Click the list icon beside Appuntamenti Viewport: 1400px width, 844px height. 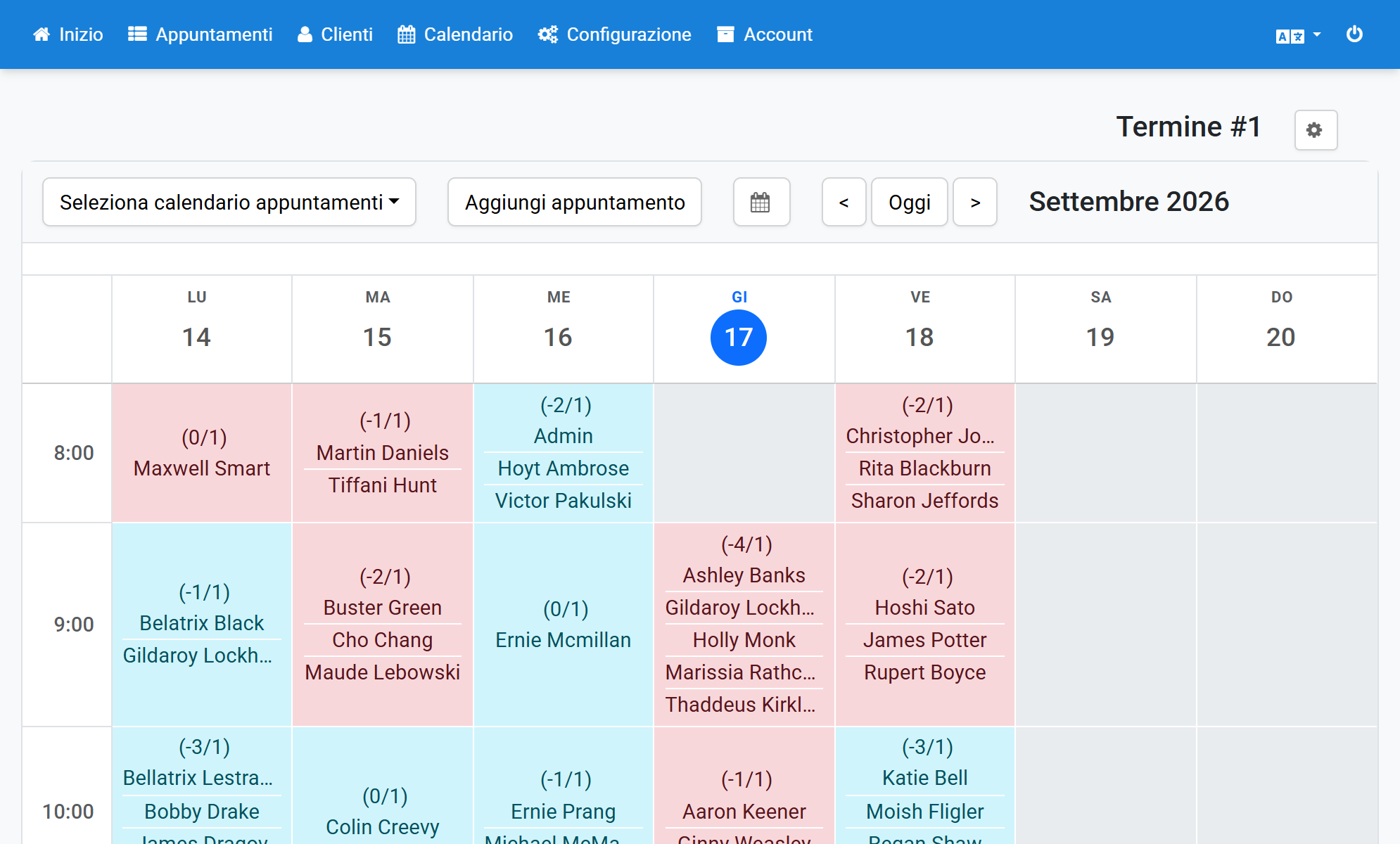[137, 34]
